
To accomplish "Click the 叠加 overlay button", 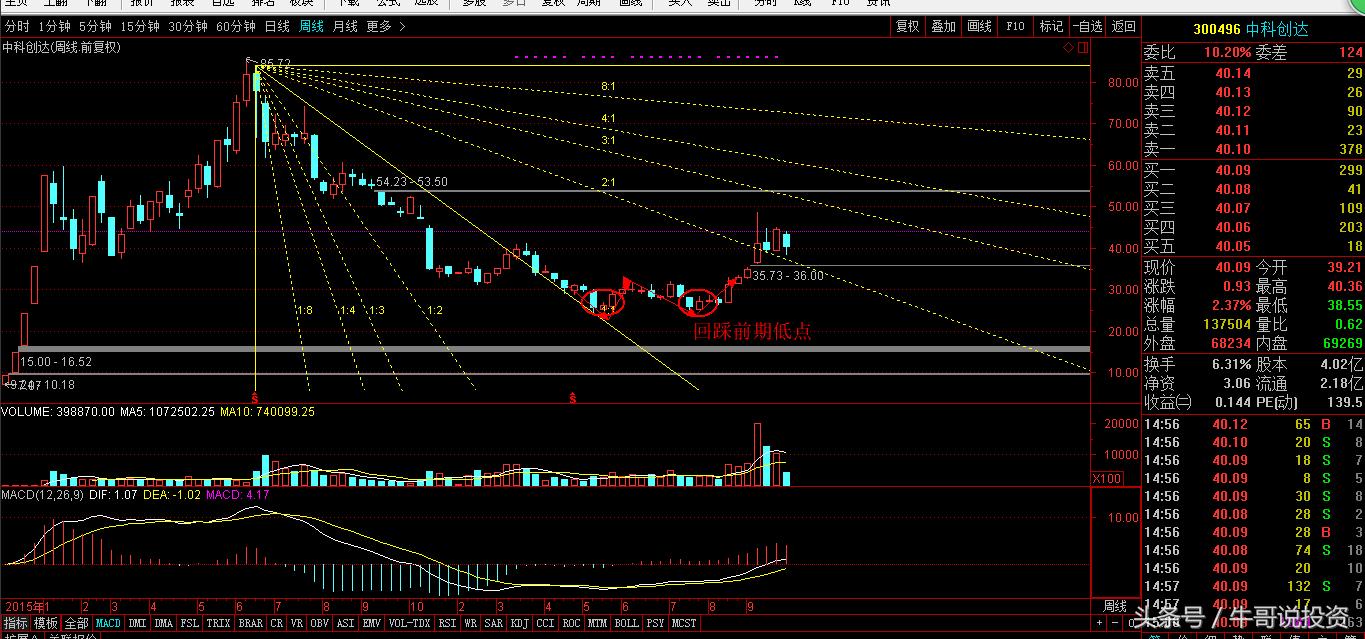I will [943, 27].
